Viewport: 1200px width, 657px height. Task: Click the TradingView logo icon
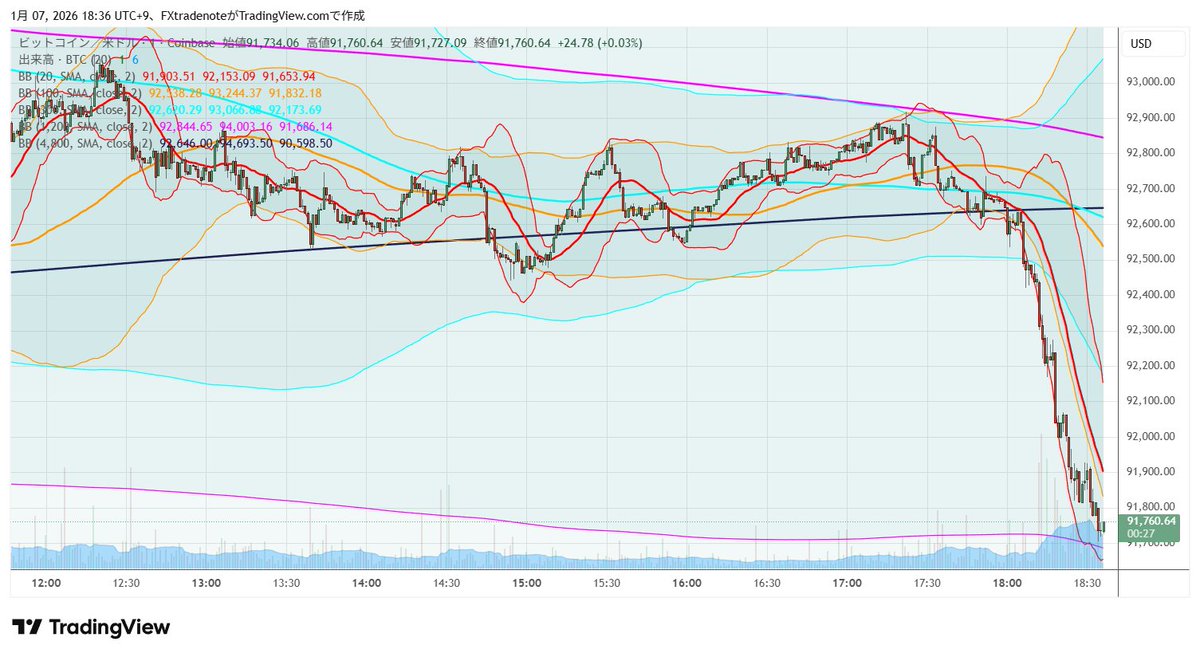pos(26,627)
